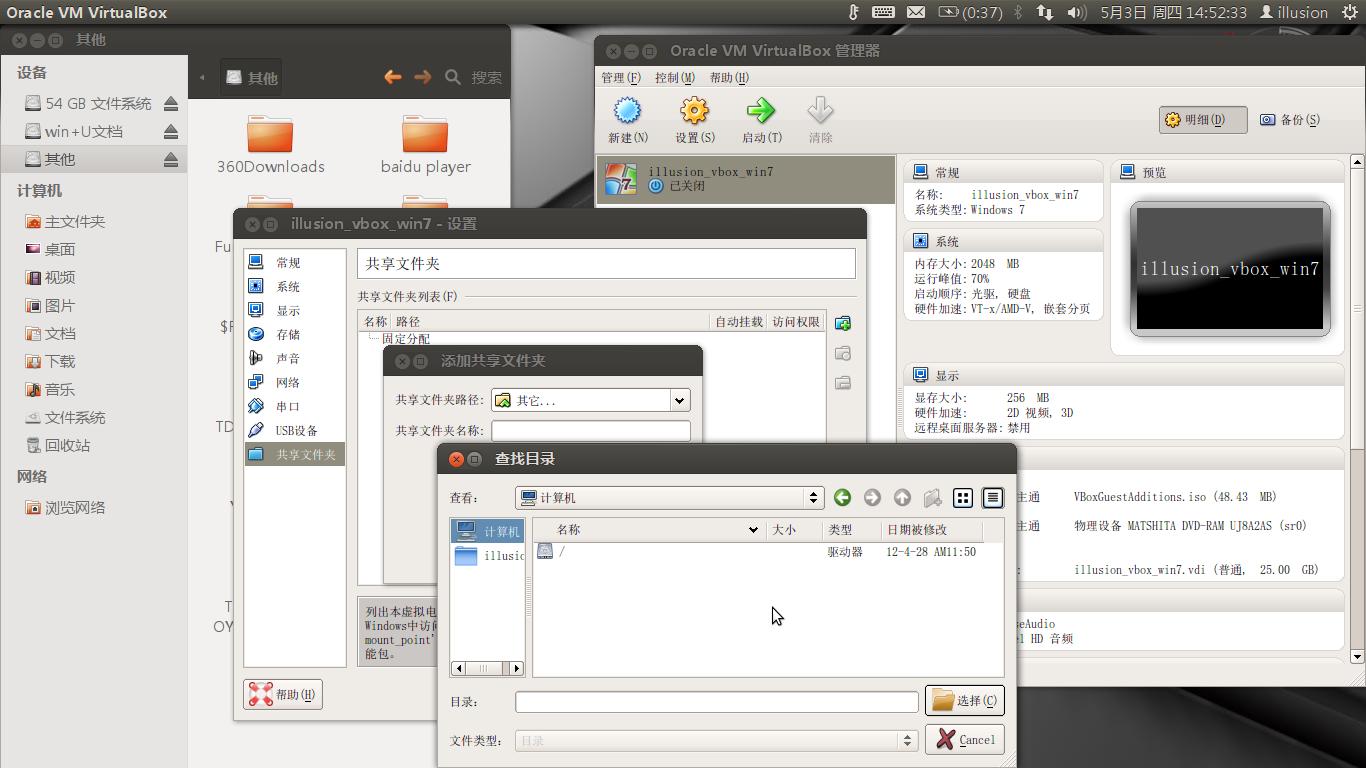Click the edit shared folder icon
Viewport: 1366px width, 768px height.
843,353
